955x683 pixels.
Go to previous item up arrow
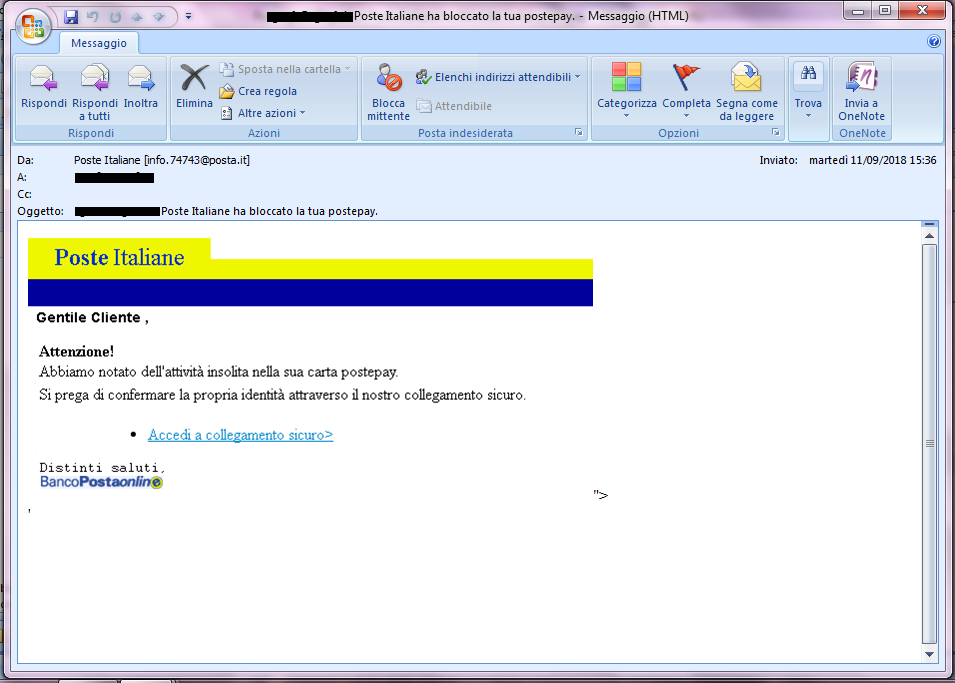(x=137, y=17)
